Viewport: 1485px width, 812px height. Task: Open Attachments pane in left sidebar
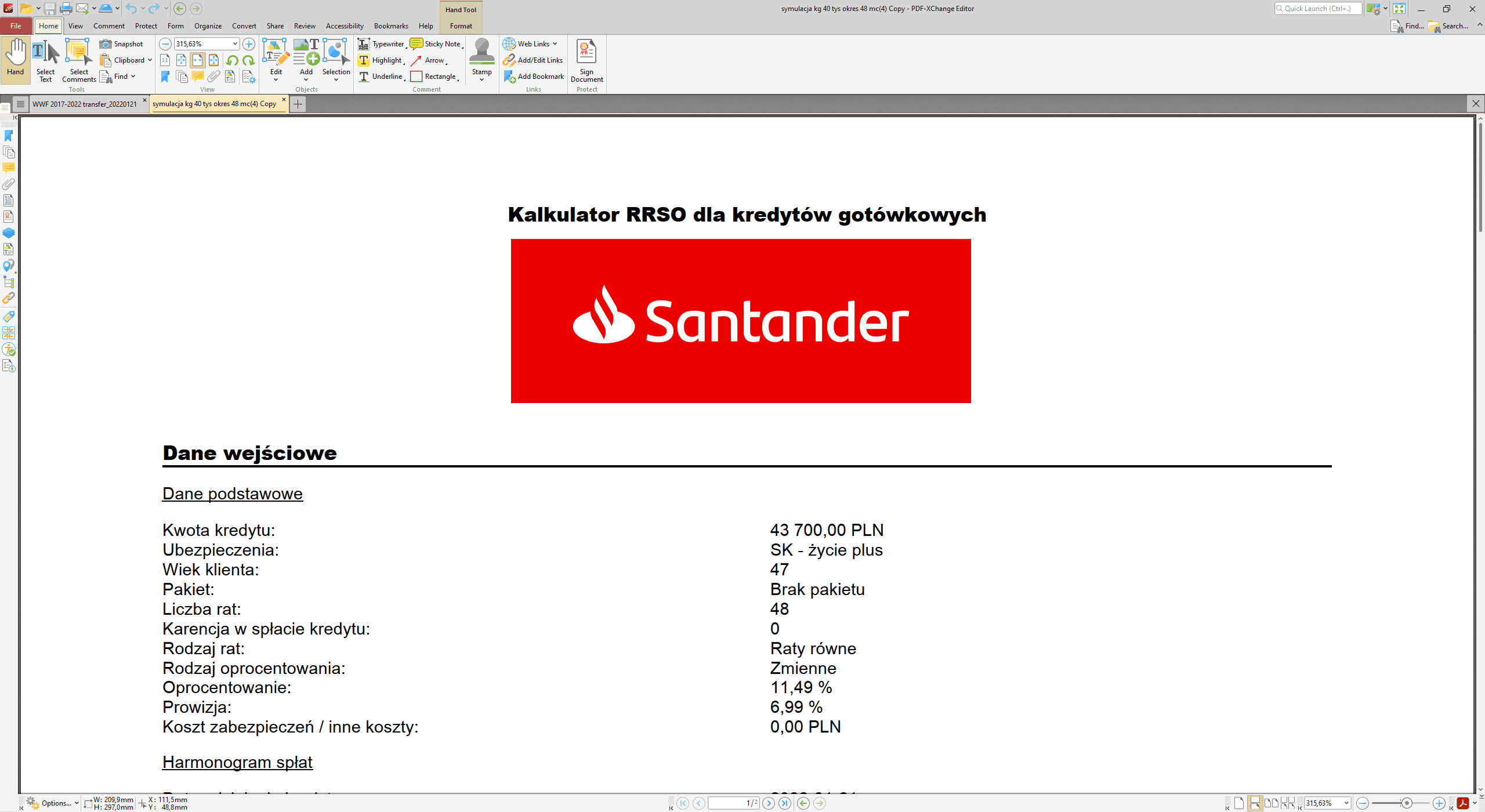click(x=9, y=184)
